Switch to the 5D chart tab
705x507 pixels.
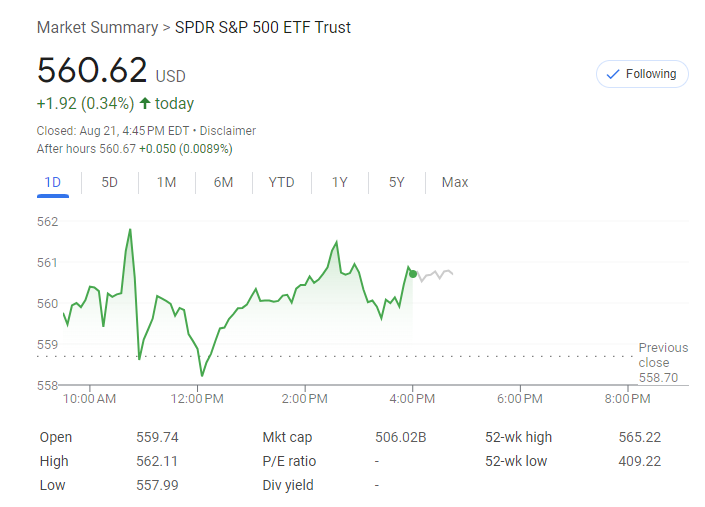(x=110, y=182)
